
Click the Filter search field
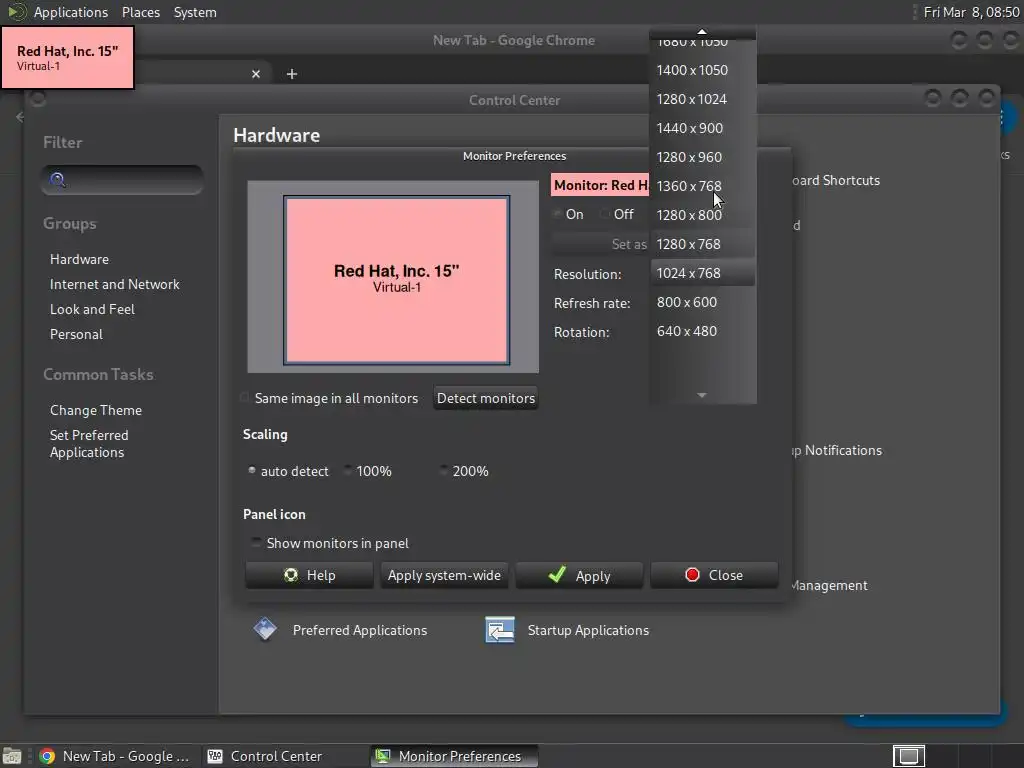[x=122, y=180]
